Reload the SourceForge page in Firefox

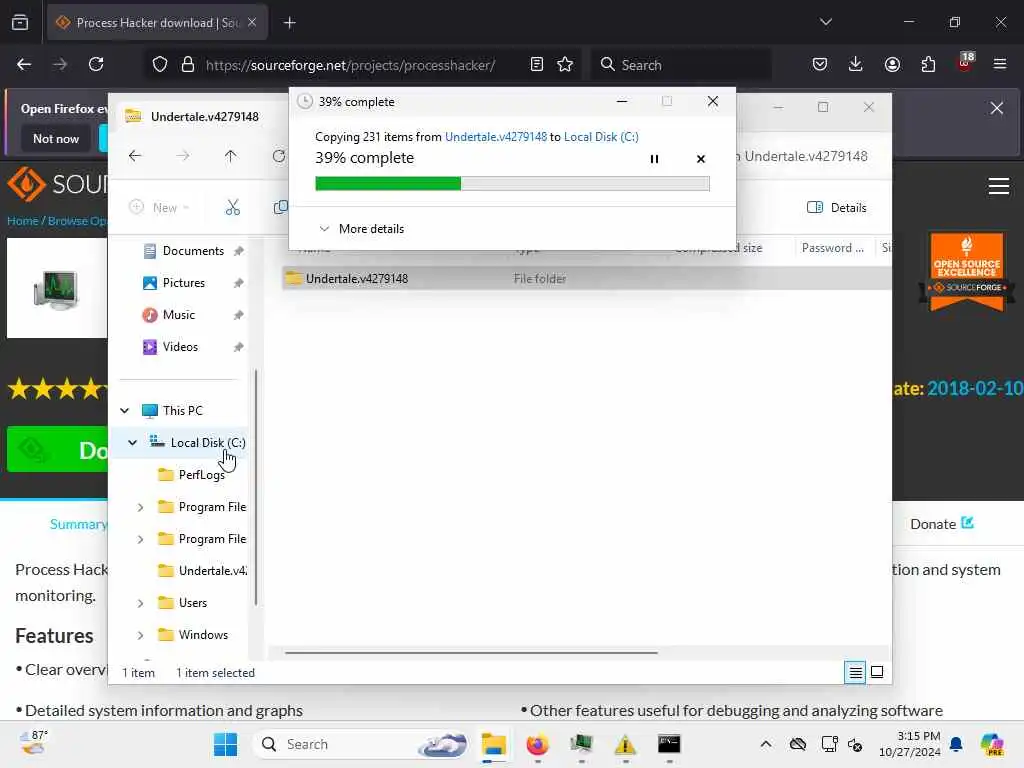96,65
